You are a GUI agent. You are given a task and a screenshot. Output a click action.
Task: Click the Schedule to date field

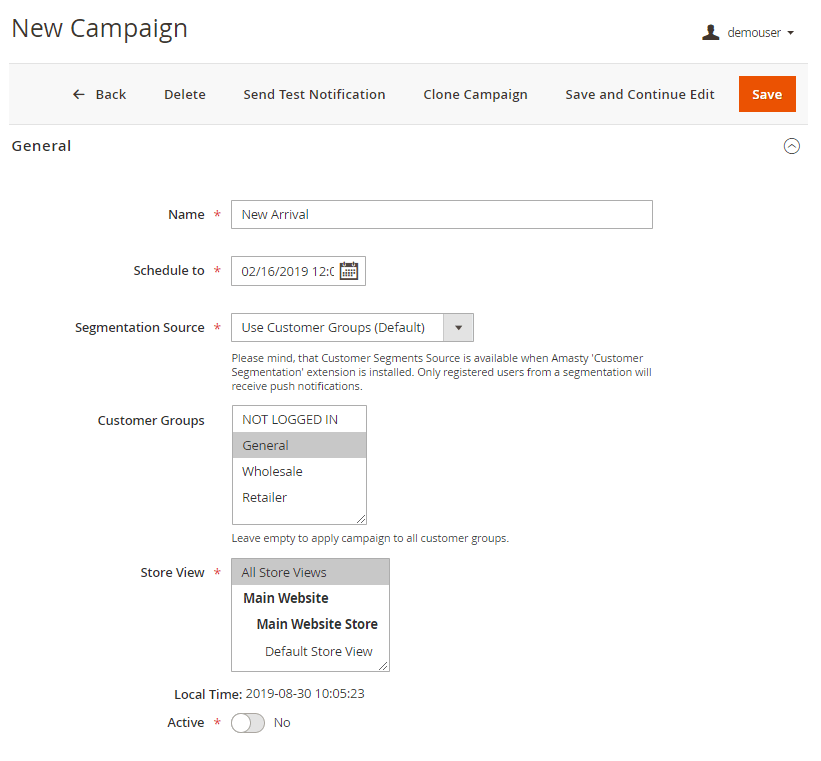(287, 271)
